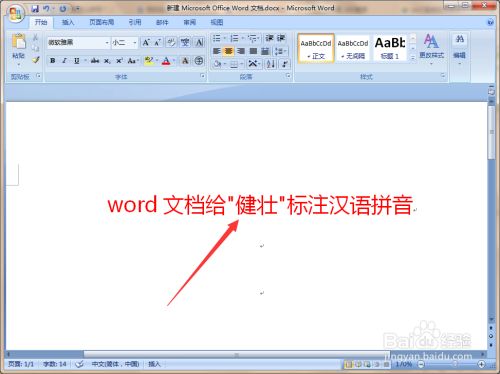
Task: Expand the 粘贴 paste options arrow
Action: [19, 64]
